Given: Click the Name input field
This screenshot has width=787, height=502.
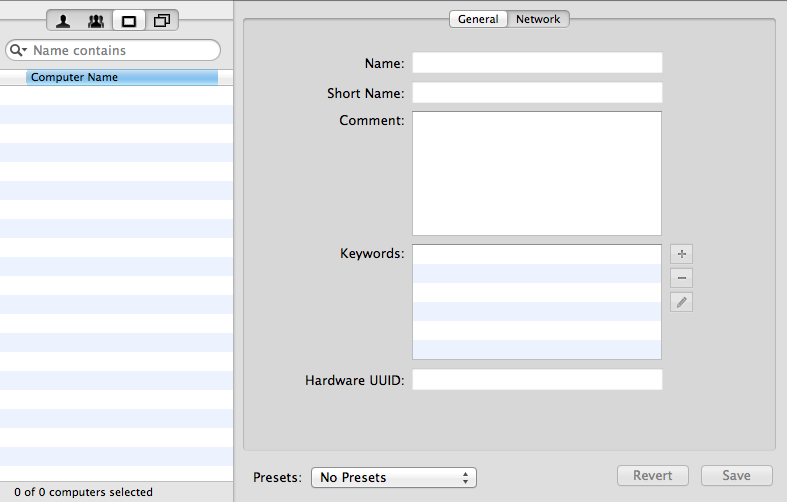Looking at the screenshot, I should pos(537,63).
